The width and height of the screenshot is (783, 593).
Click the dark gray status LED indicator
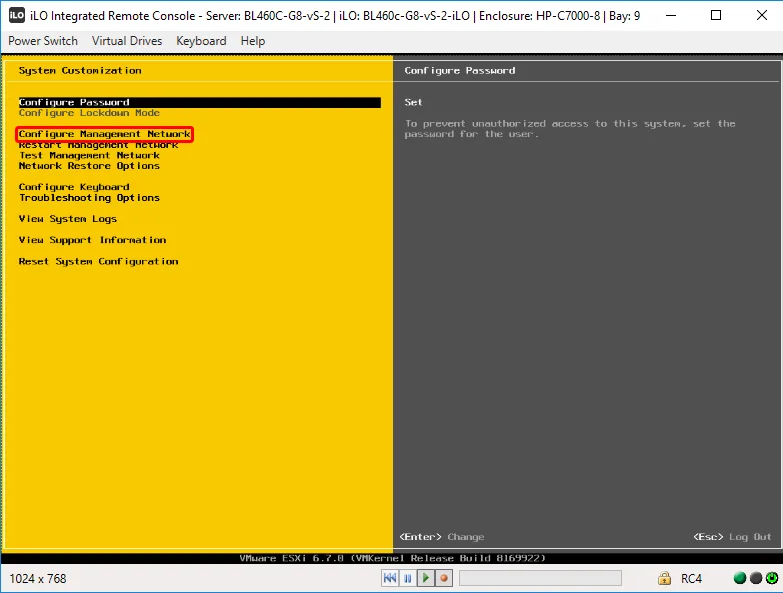pos(756,578)
